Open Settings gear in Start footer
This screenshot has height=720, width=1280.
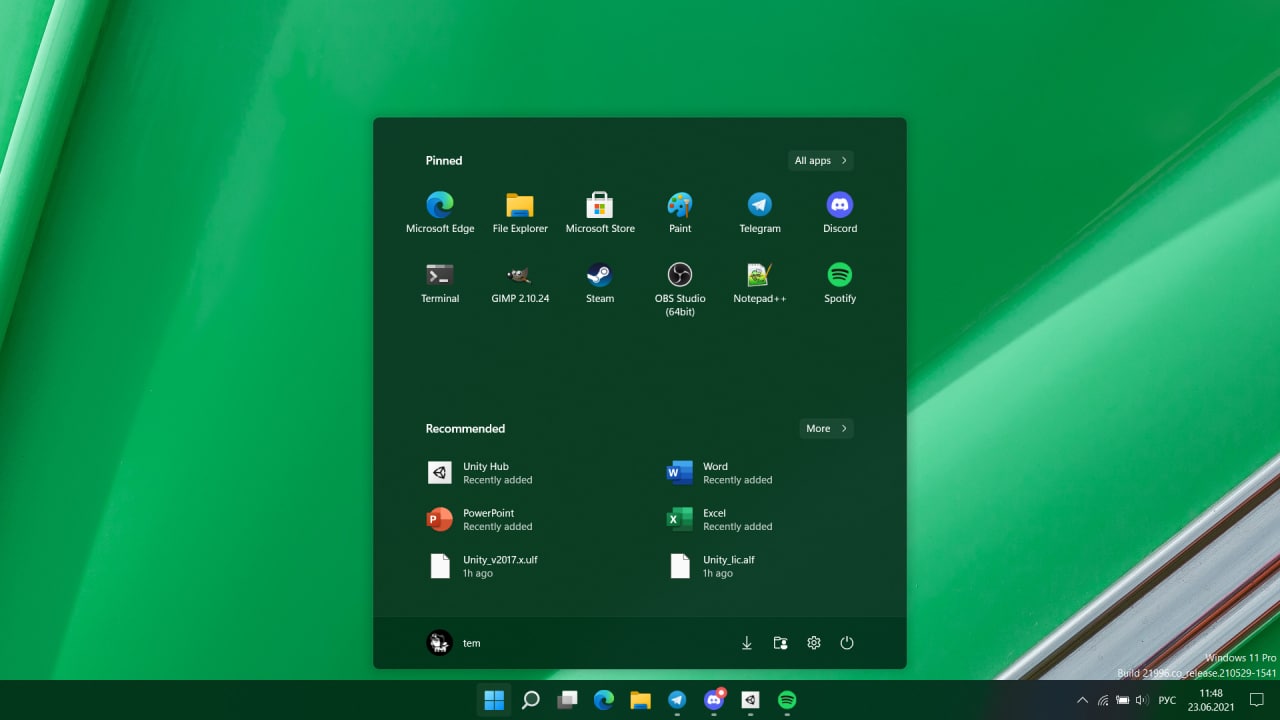click(814, 643)
